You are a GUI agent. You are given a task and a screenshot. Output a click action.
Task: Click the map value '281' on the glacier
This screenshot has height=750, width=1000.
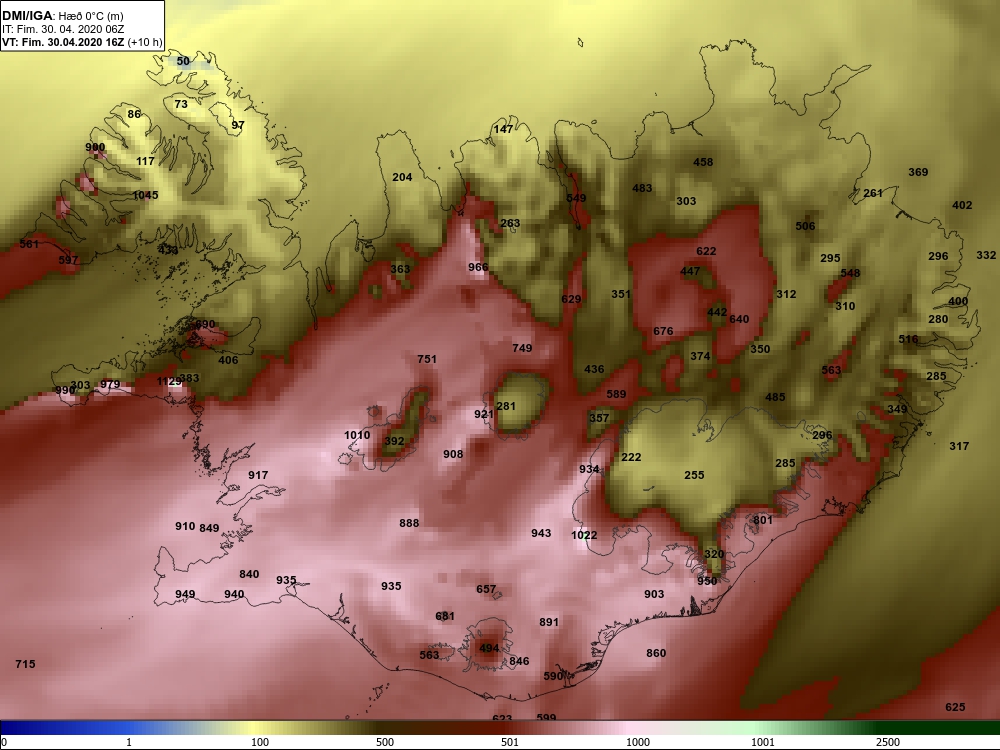[506, 406]
